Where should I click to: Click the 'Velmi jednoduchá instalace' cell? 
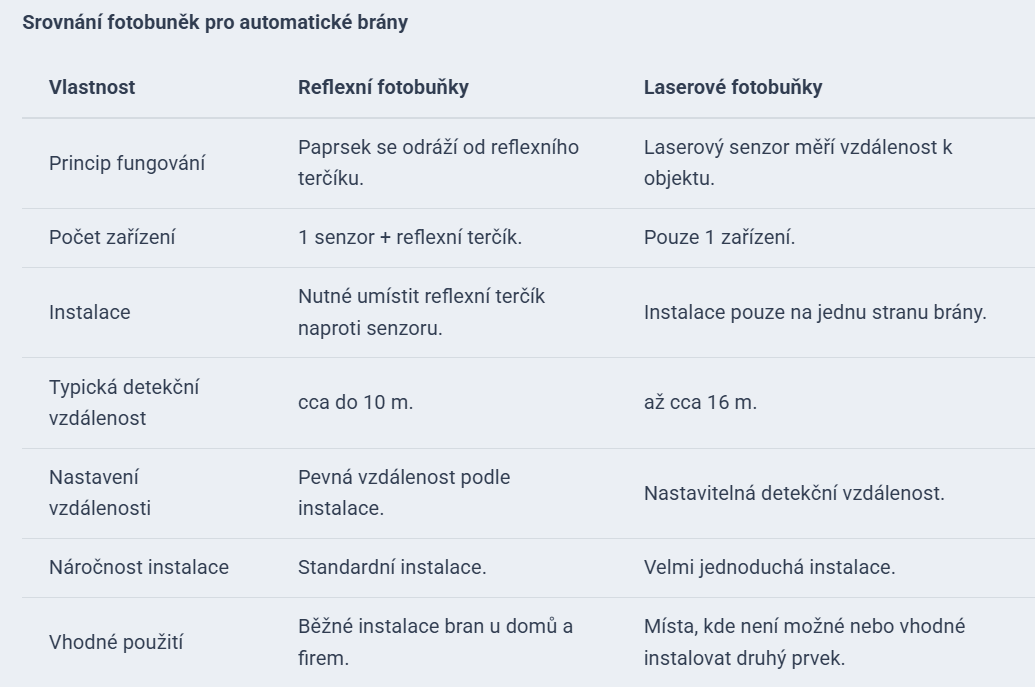[770, 567]
